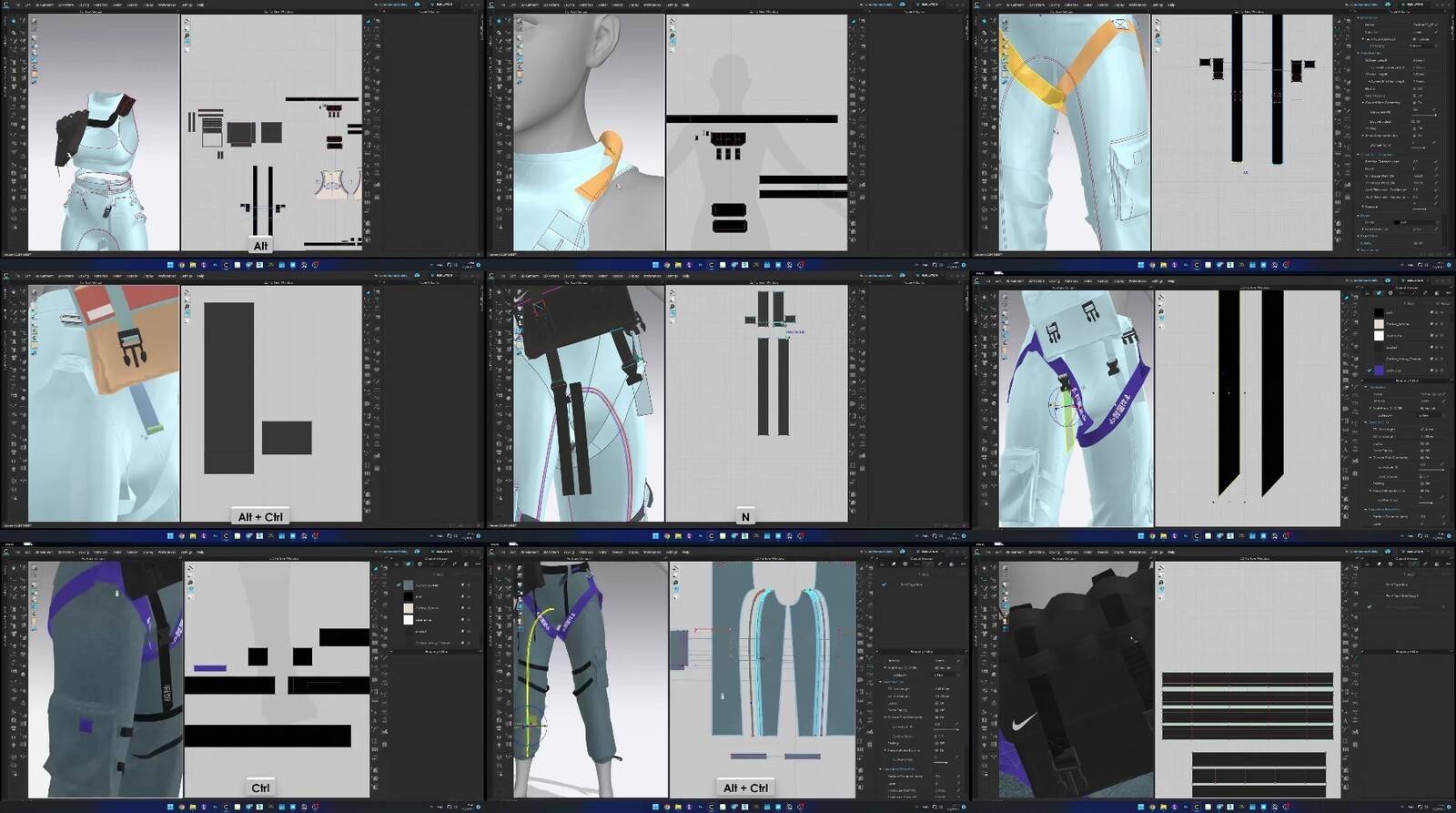Open File Explorer in taskbar below orange collar view
This screenshot has width=1456, height=813.
pos(678,265)
